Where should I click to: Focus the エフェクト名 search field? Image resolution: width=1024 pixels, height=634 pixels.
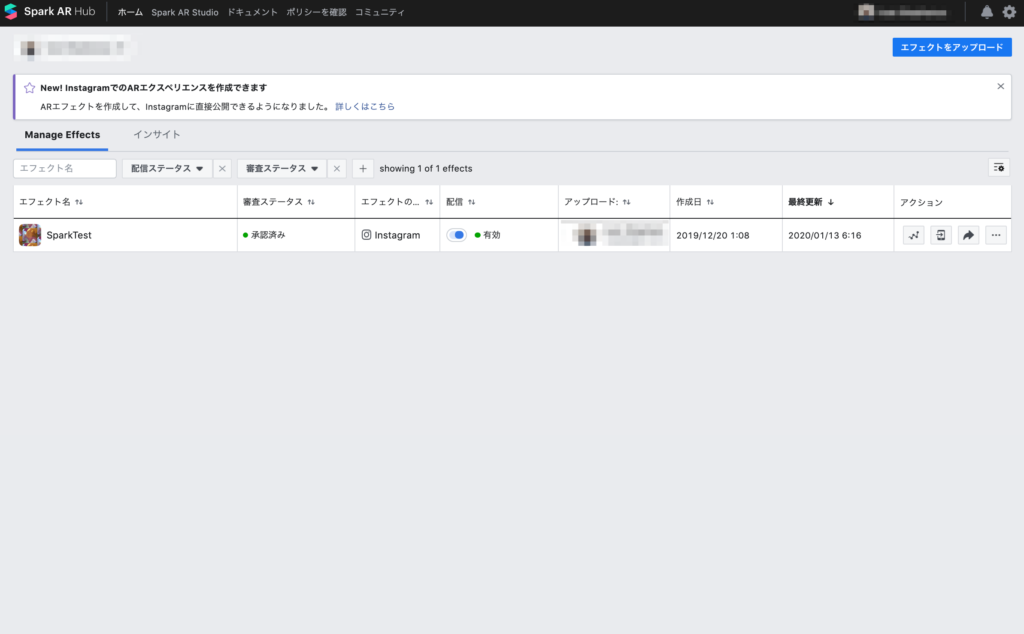(x=65, y=168)
